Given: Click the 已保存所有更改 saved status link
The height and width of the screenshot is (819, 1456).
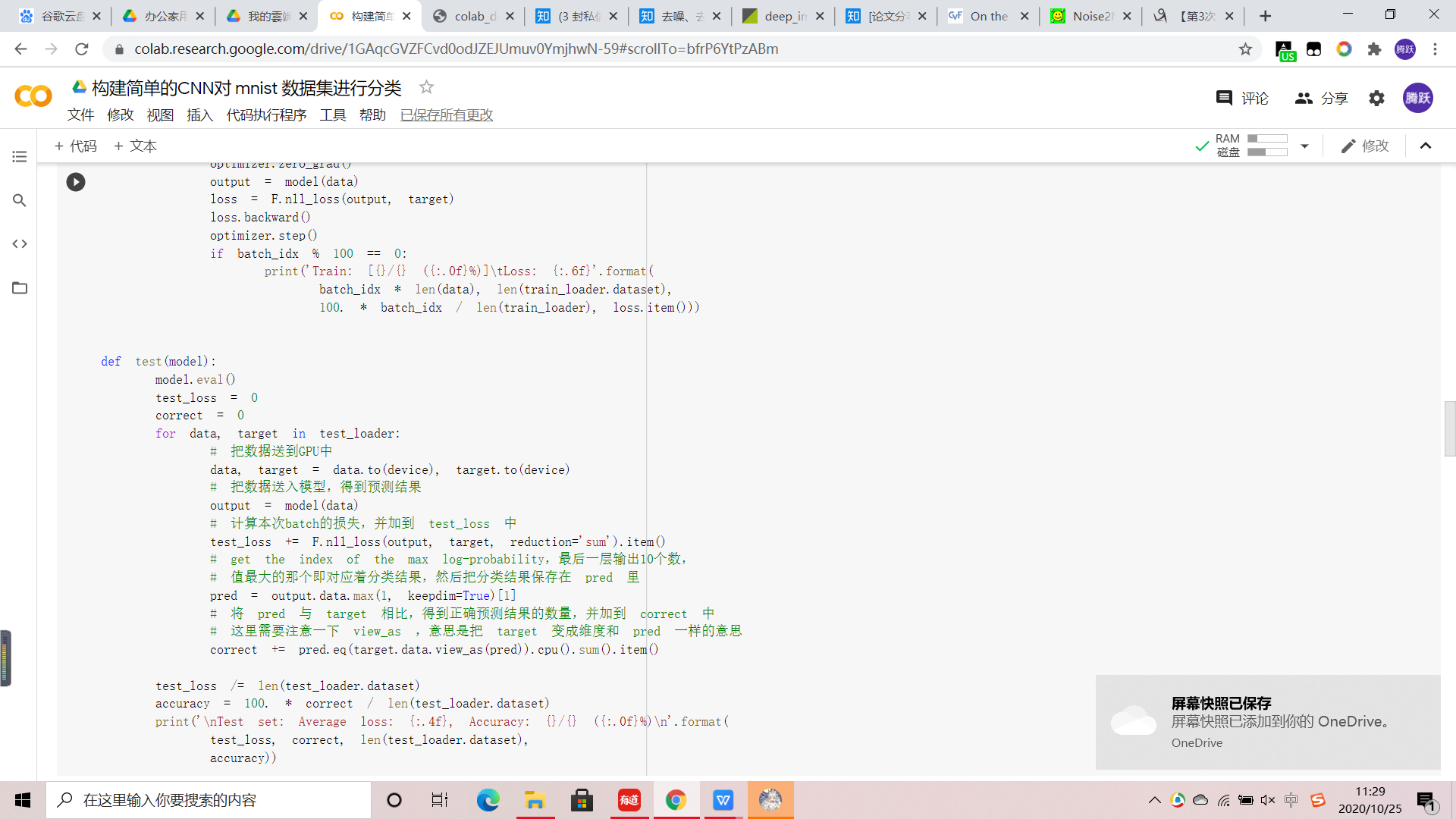Looking at the screenshot, I should click(x=447, y=115).
